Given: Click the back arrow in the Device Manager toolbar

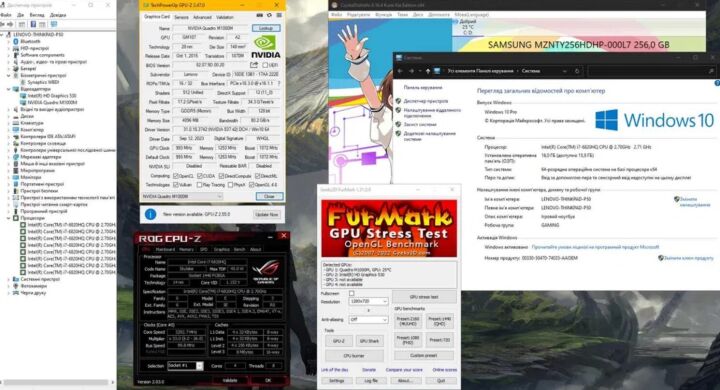Looking at the screenshot, I should click(x=3, y=24).
